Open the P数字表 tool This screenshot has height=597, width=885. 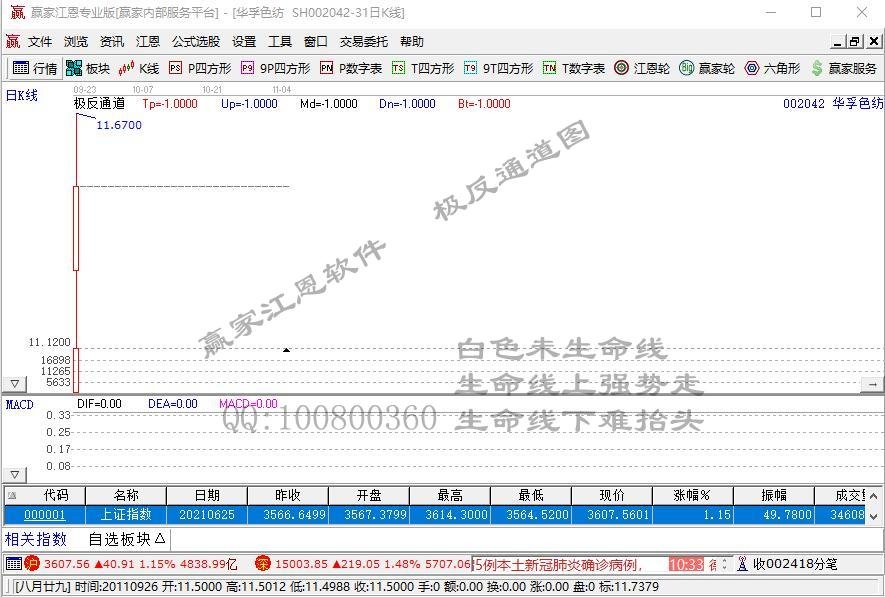coord(351,68)
